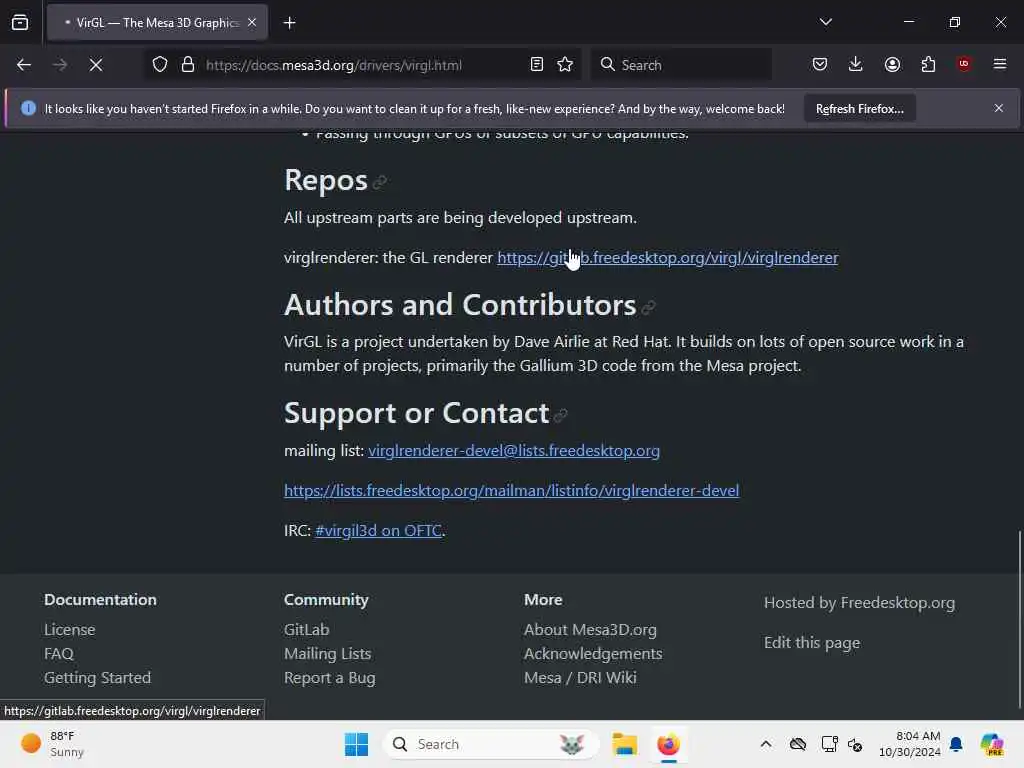Screen dimensions: 1024x768
Task: Open the Firefox View (recent browsing) icon
Action: 20,22
